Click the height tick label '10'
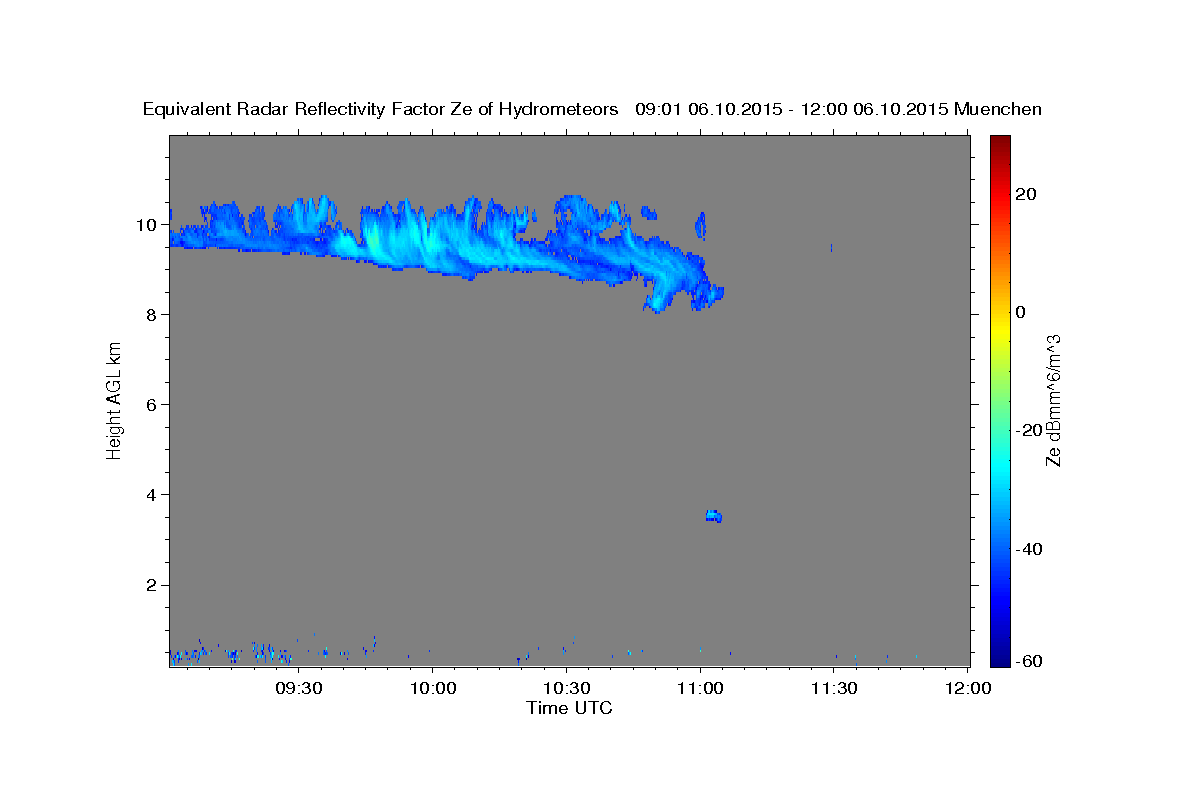The width and height of the screenshot is (1200, 800). coord(148,224)
